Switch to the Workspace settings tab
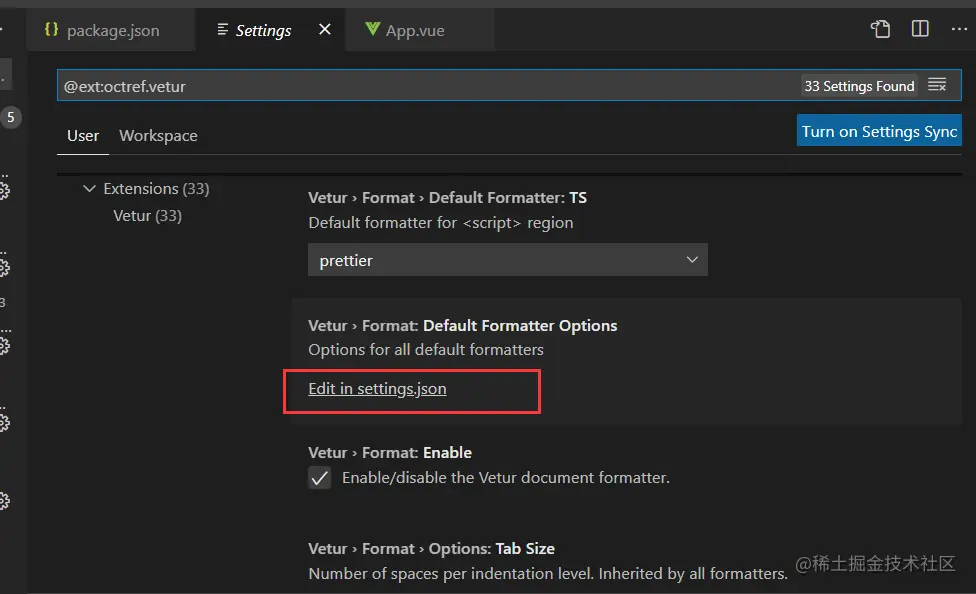Image resolution: width=976 pixels, height=594 pixels. [158, 135]
